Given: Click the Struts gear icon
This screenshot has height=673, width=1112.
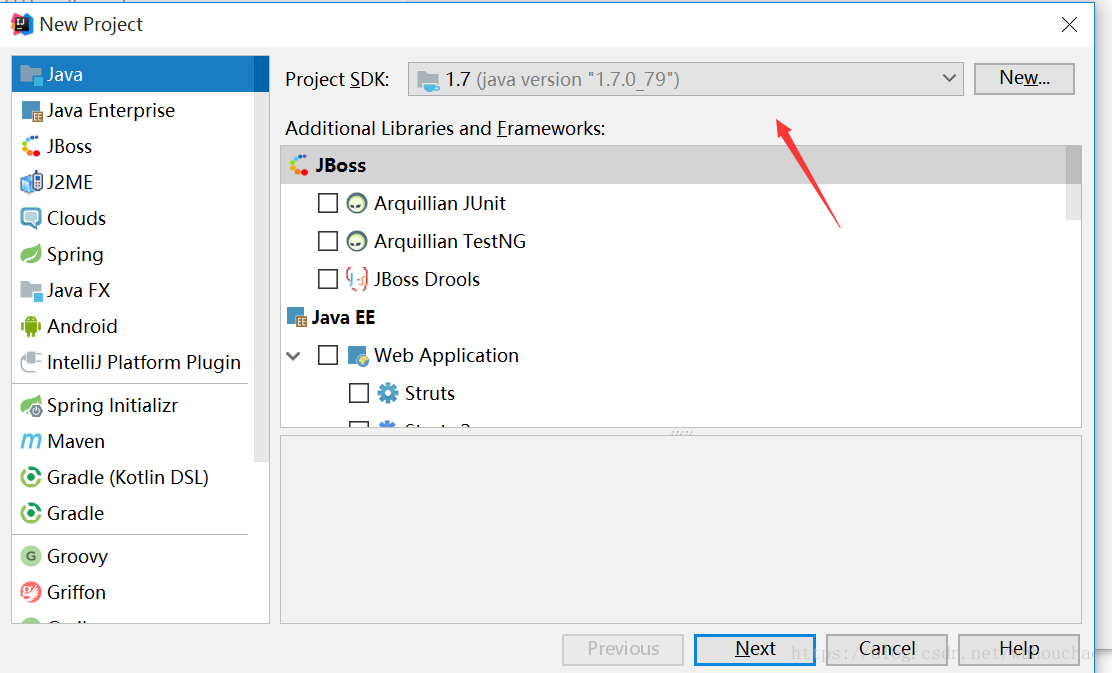Looking at the screenshot, I should coord(388,394).
